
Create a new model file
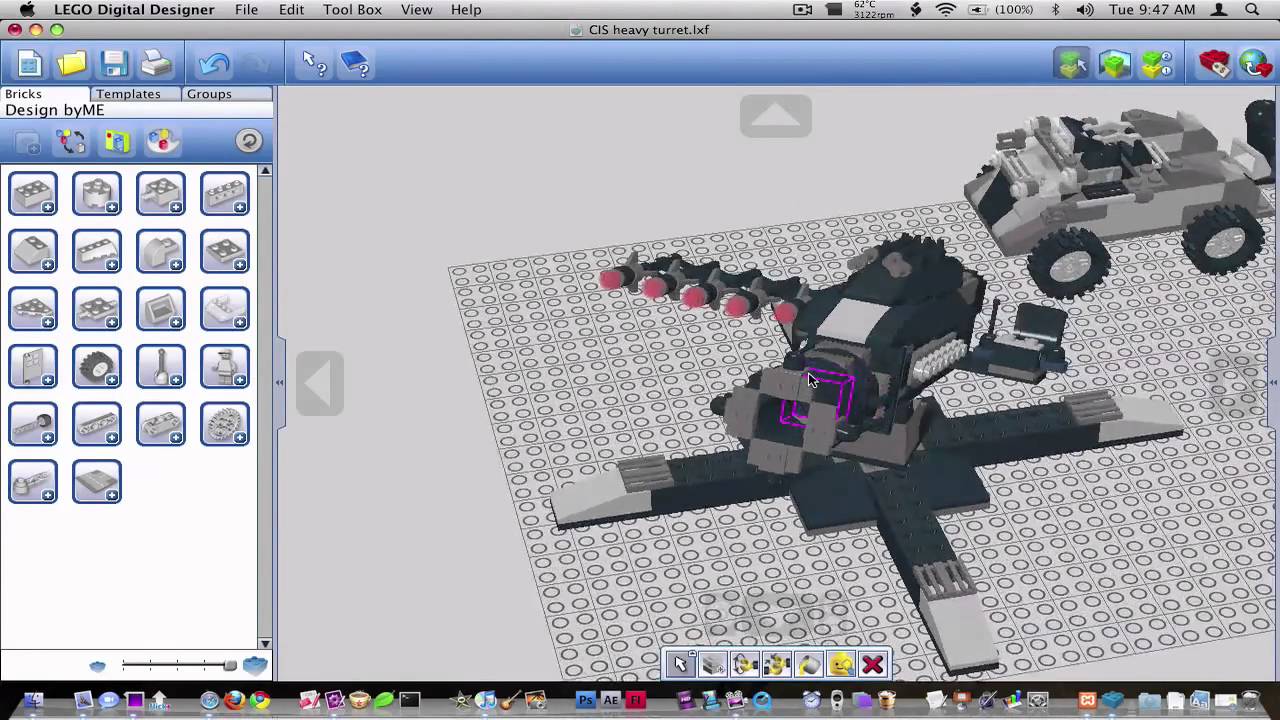click(x=30, y=65)
